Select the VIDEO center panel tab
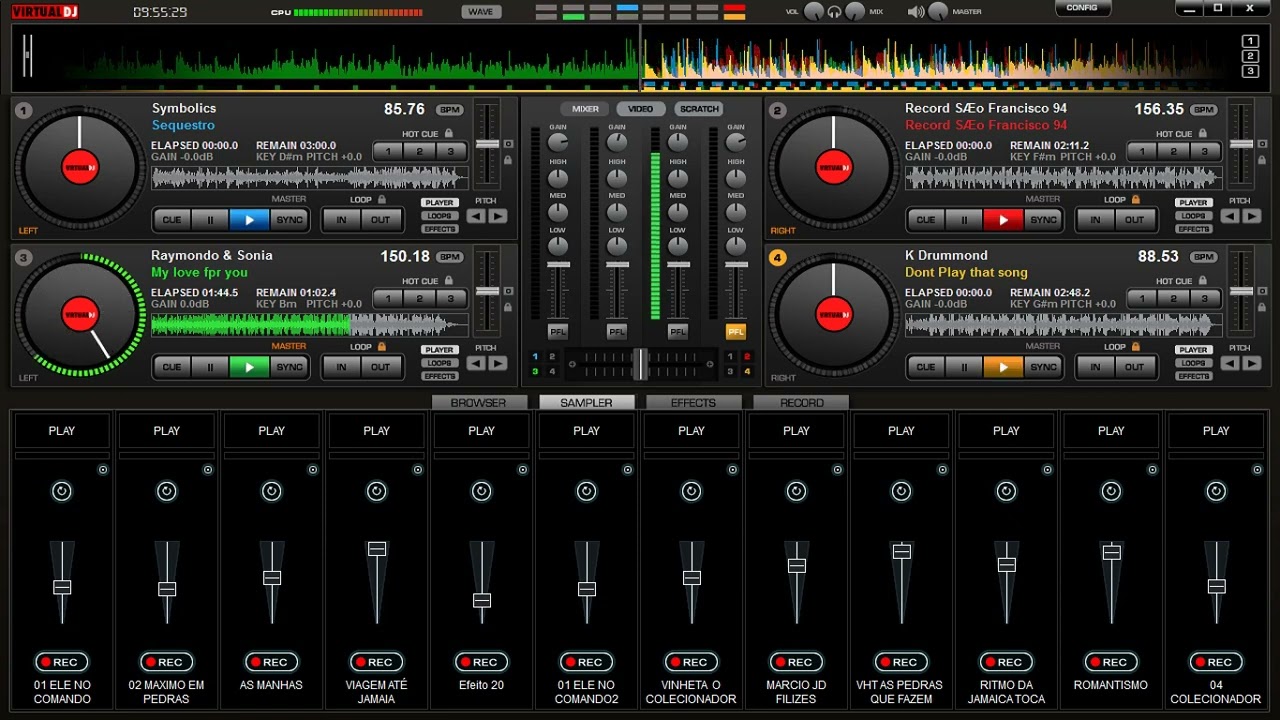This screenshot has height=720, width=1280. tap(641, 109)
